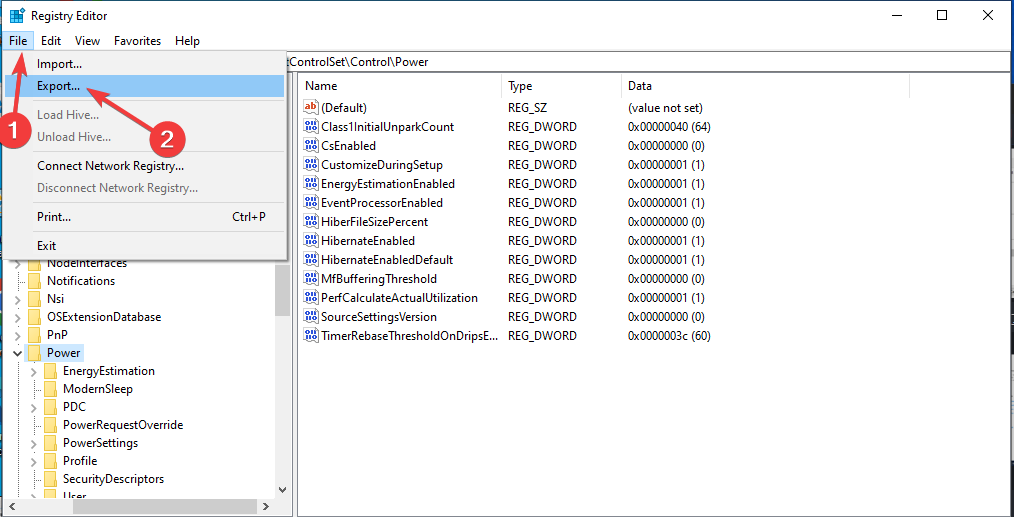Image resolution: width=1014 pixels, height=517 pixels.
Task: Select the PowerRequestOverride key
Action: click(123, 425)
